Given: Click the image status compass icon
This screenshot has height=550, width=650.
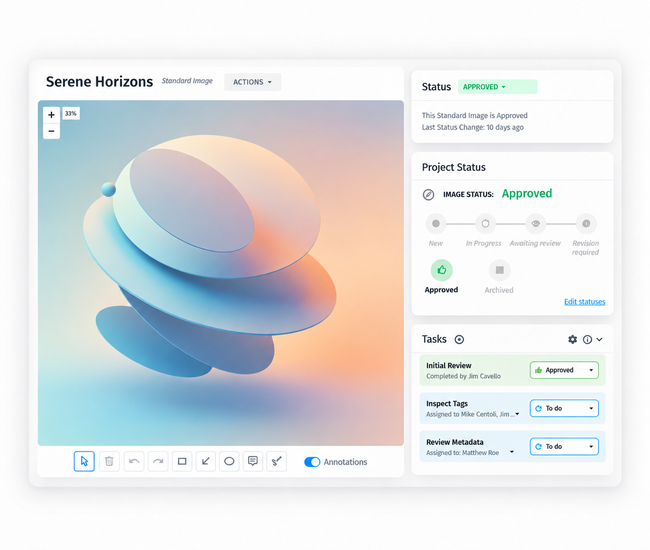Looking at the screenshot, I should pos(429,194).
